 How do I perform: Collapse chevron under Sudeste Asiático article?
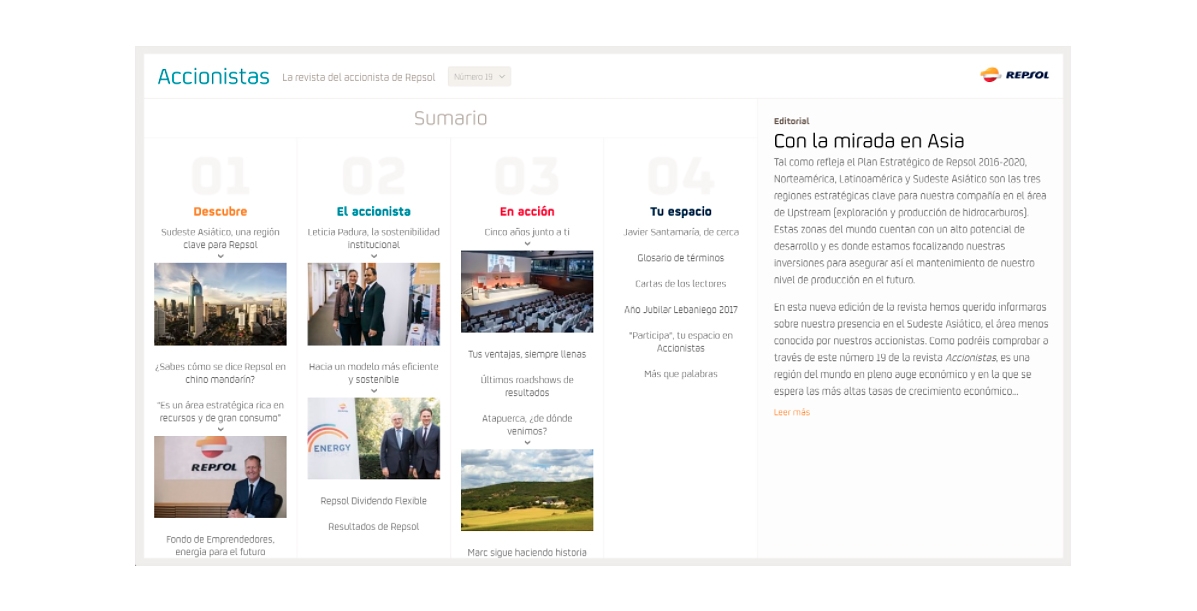coord(220,256)
